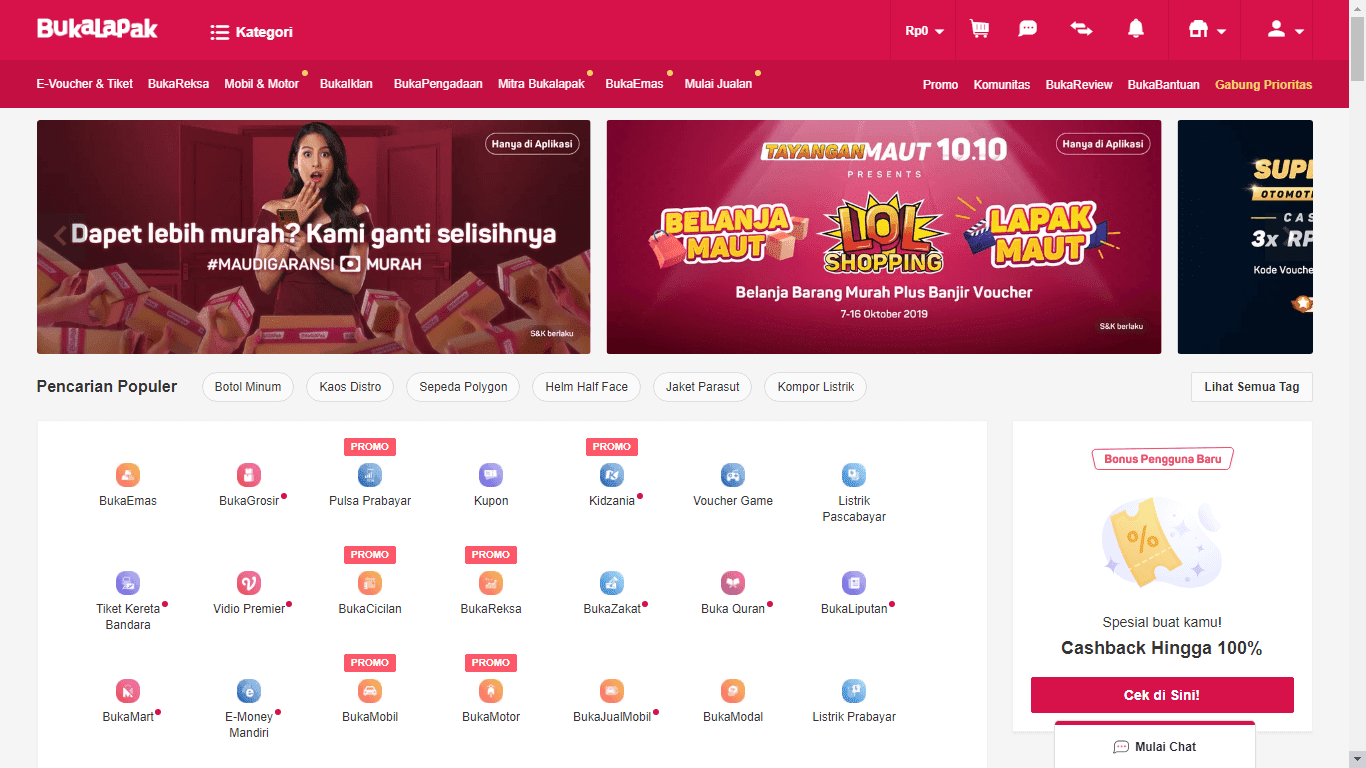The width and height of the screenshot is (1366, 768).
Task: Open the Vidio Premier service icon
Action: point(249,583)
